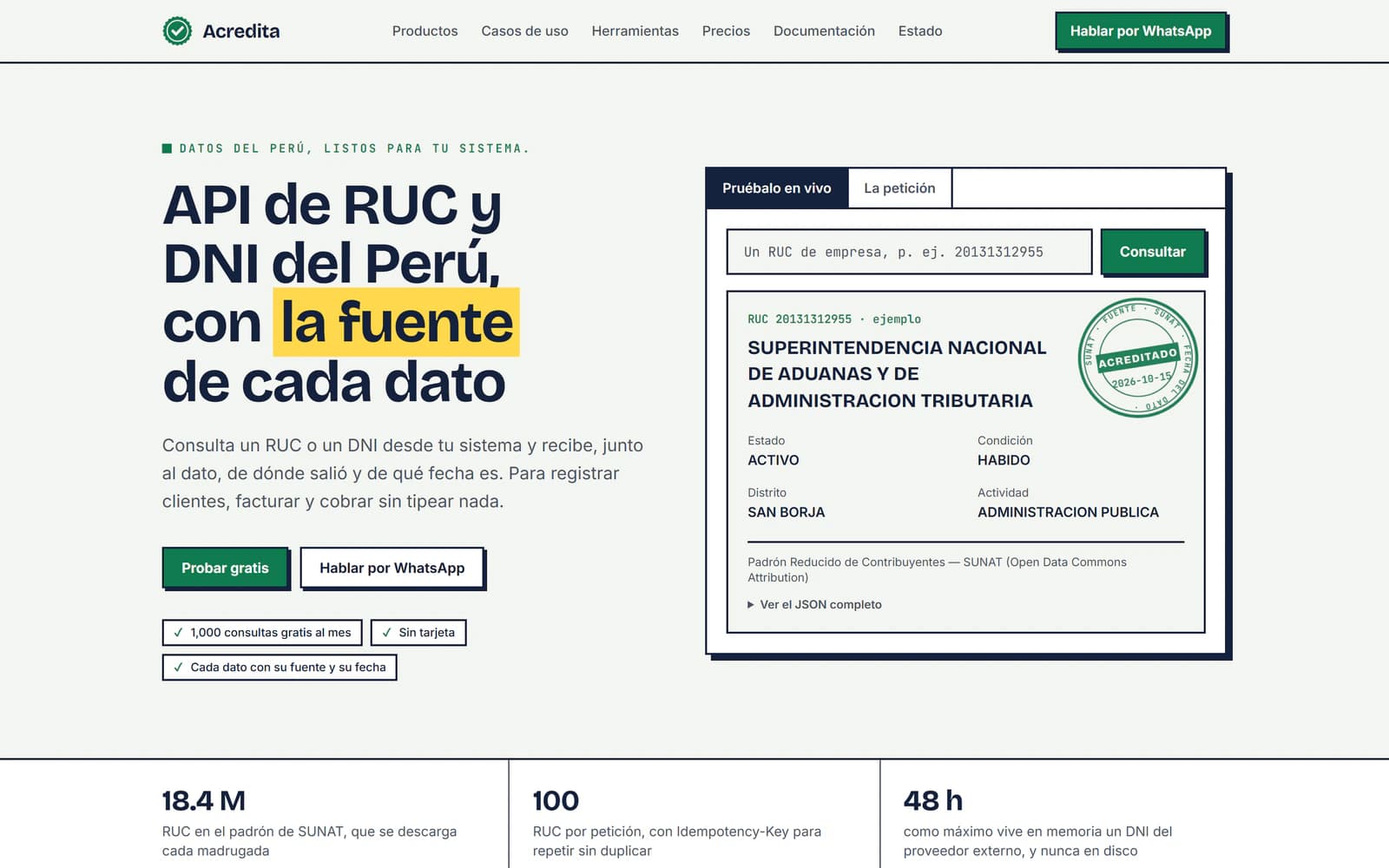This screenshot has width=1389, height=868.
Task: Click the ACREDITADO stamp seal
Action: [x=1137, y=358]
